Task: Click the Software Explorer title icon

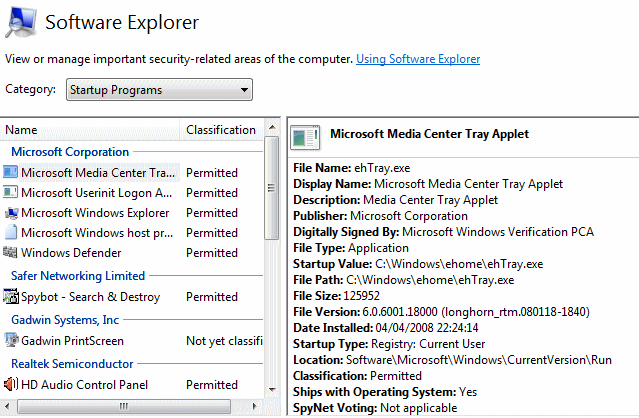Action: coord(21,22)
